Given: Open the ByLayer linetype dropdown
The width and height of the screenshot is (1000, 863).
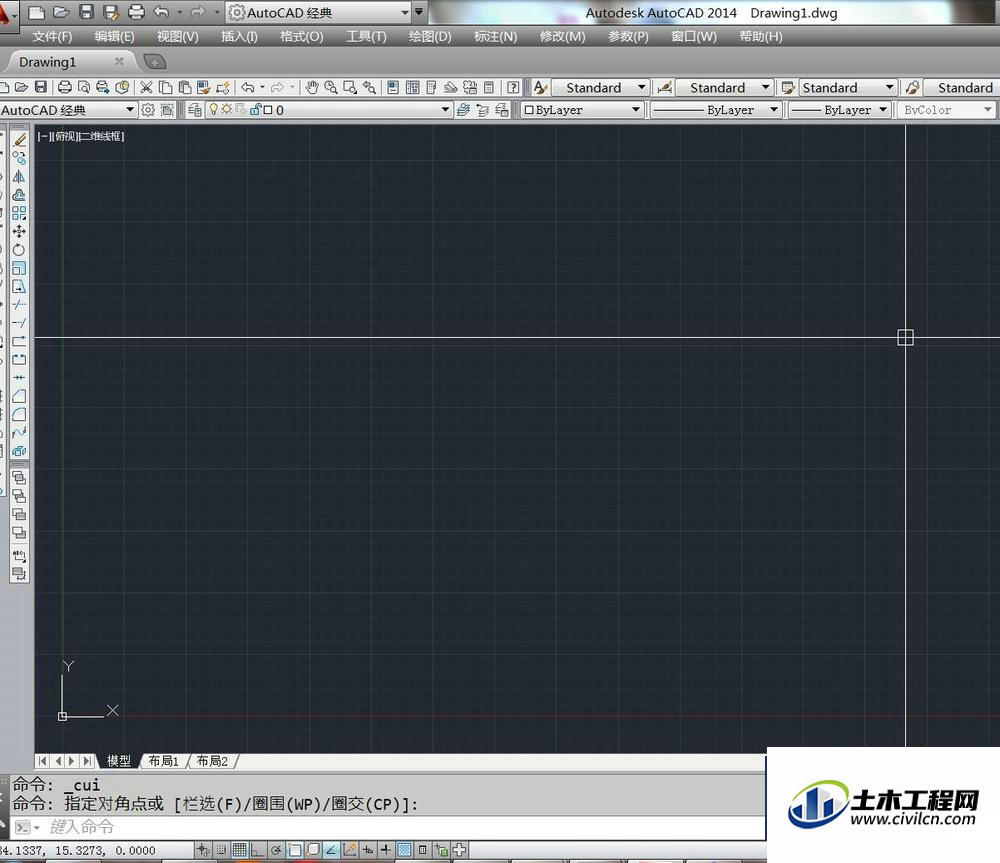Looking at the screenshot, I should click(x=714, y=110).
